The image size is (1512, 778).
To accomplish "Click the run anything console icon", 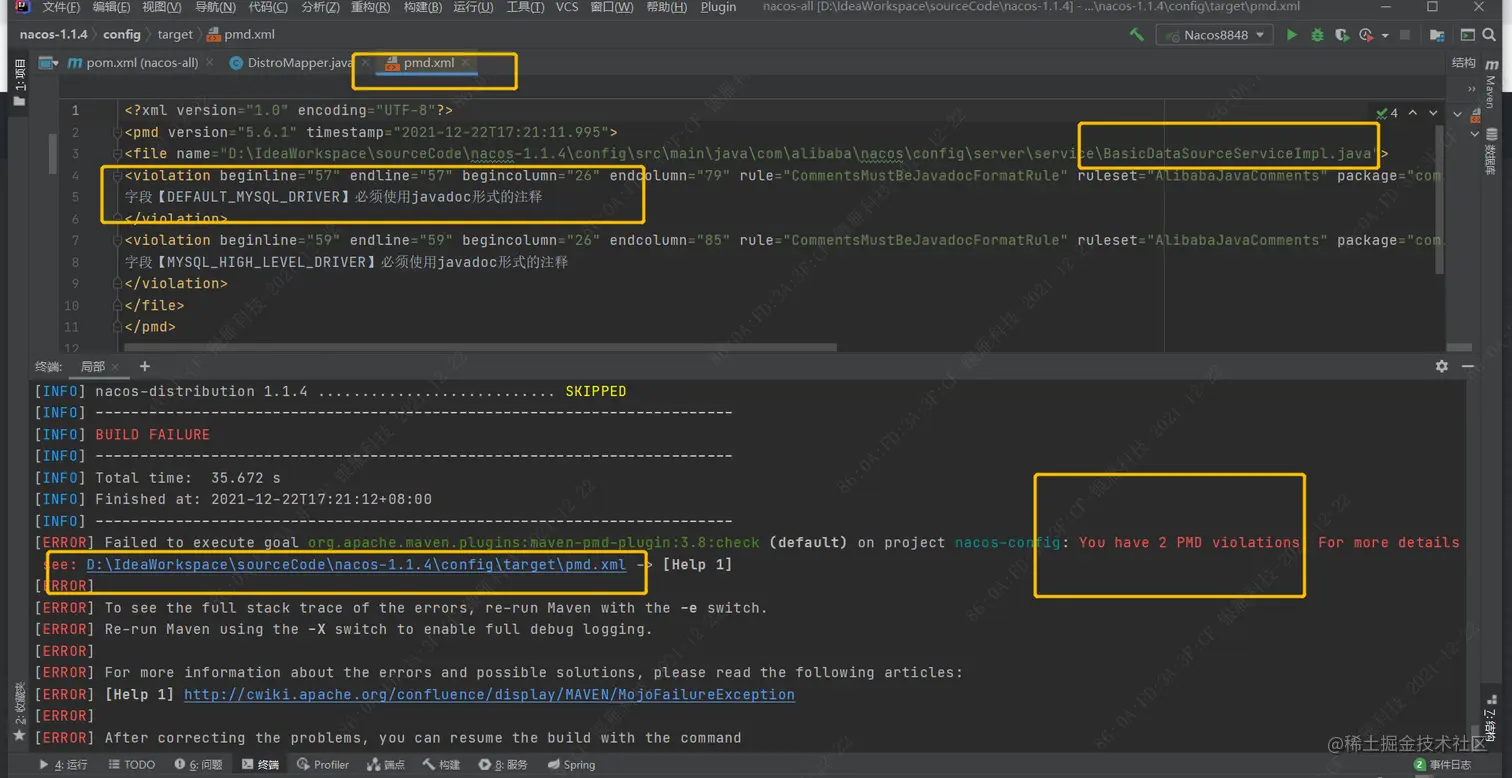I will tap(1468, 35).
